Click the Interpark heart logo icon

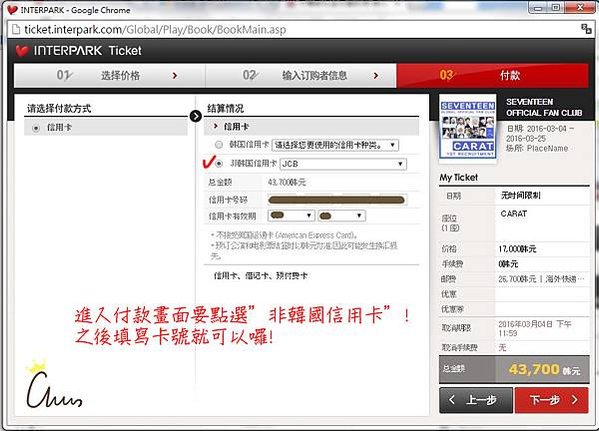click(x=22, y=51)
